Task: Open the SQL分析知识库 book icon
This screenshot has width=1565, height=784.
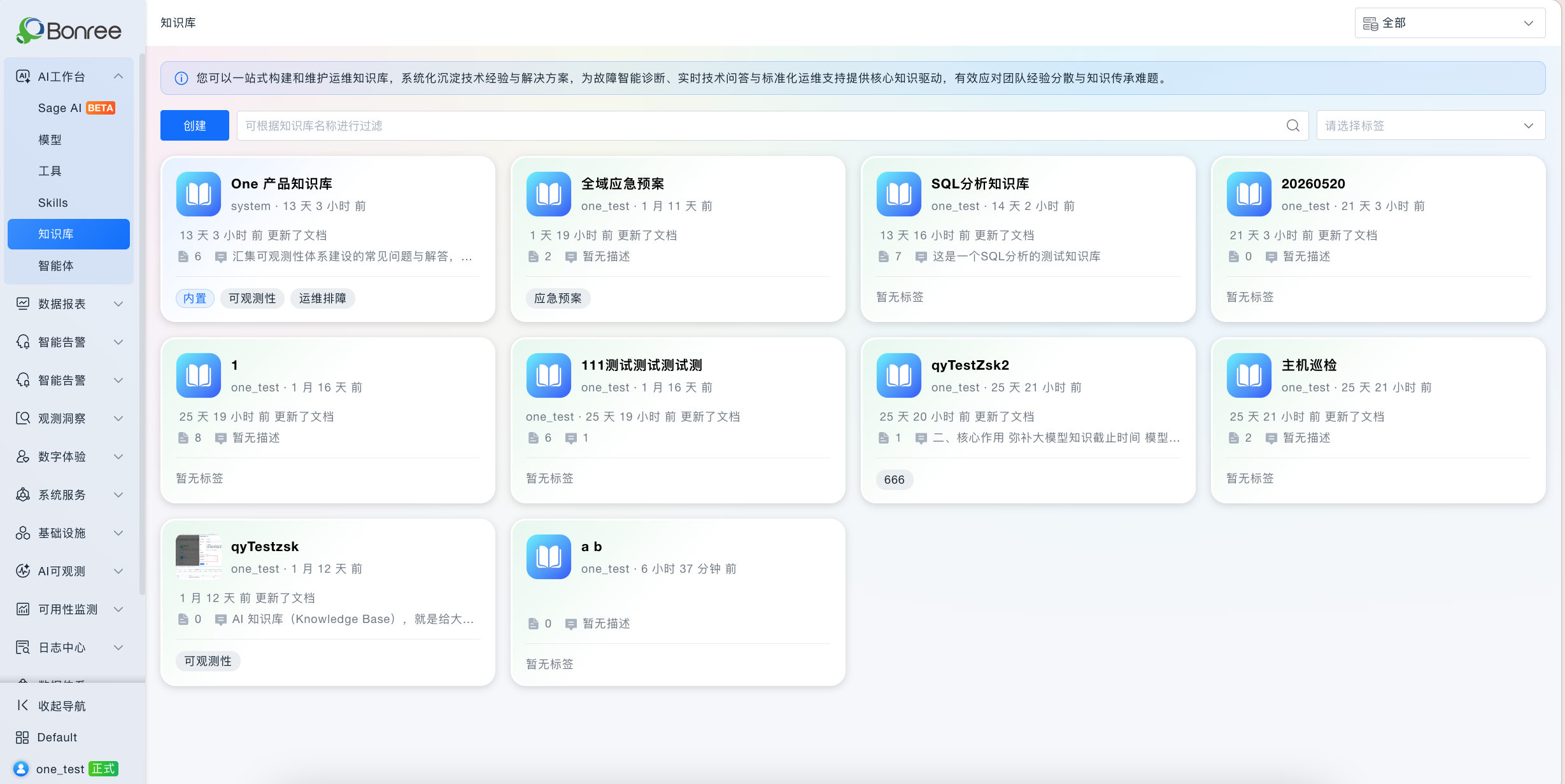Action: 899,194
